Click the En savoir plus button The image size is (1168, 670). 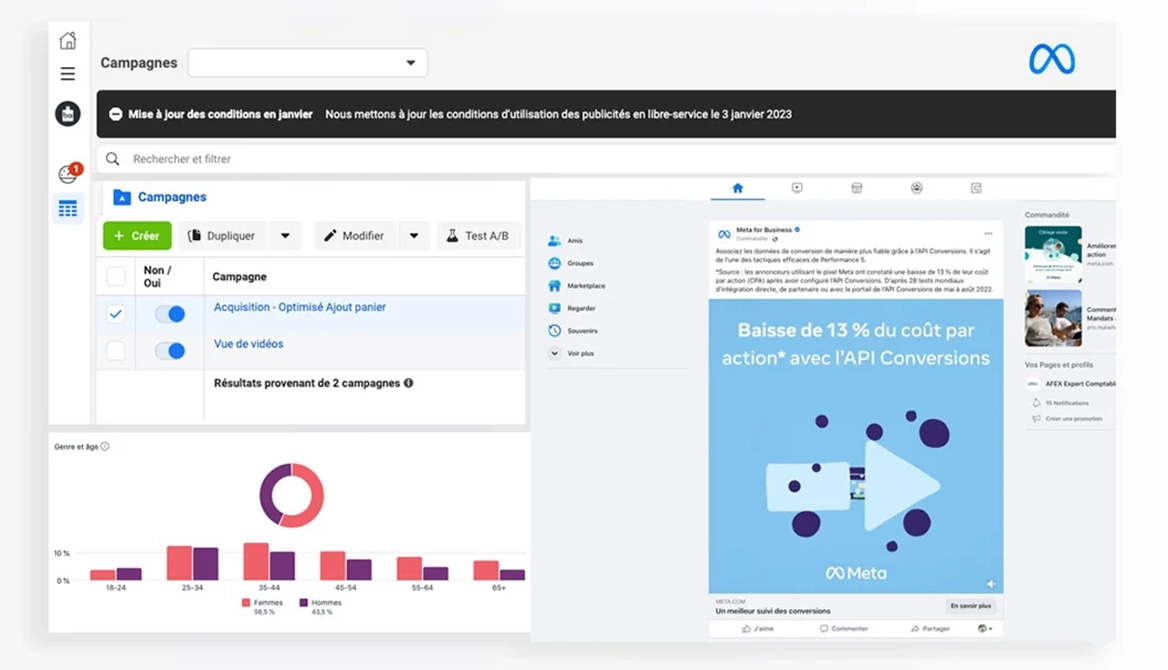[971, 606]
